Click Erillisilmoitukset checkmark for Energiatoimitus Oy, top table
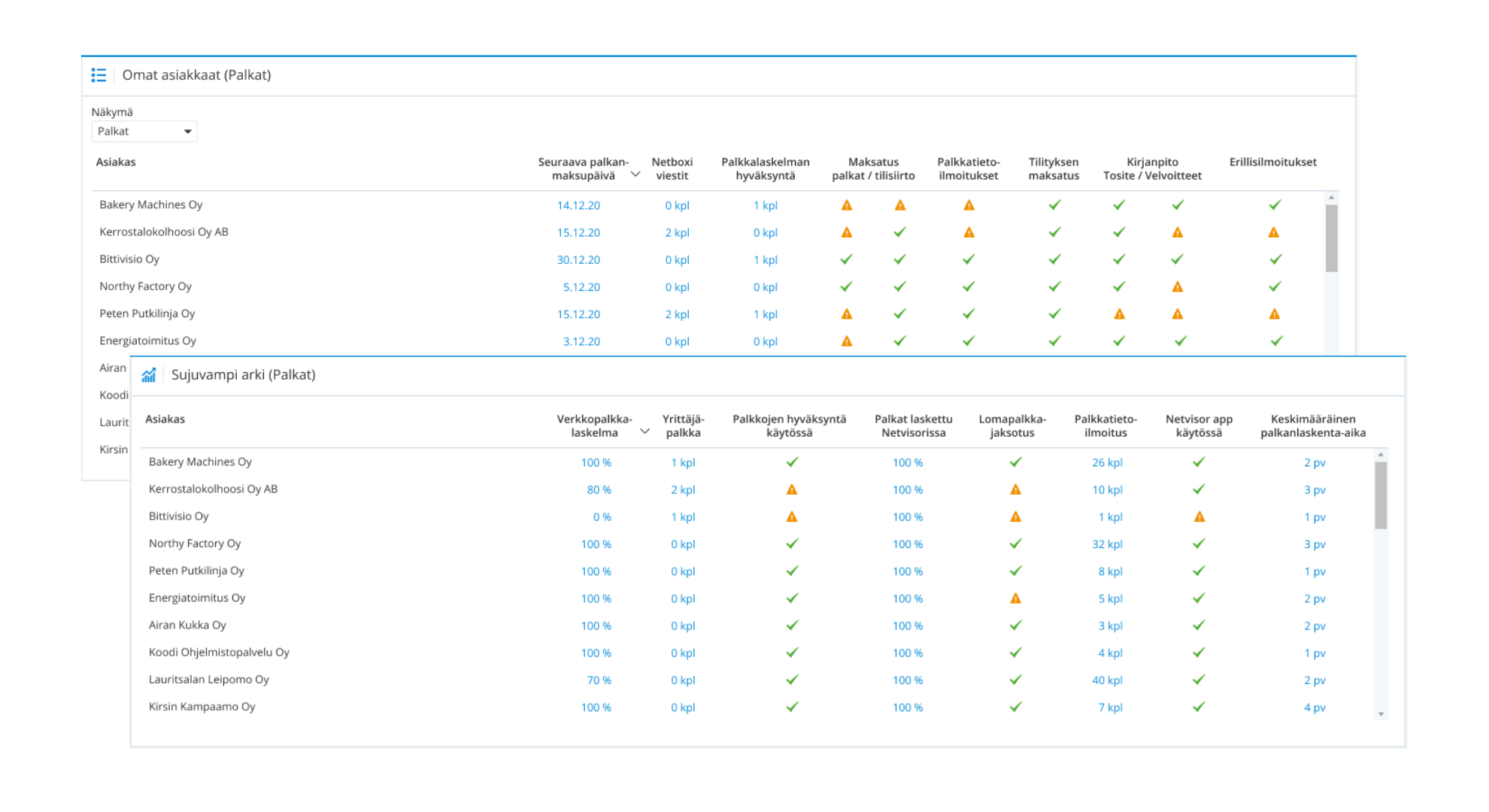1489x812 pixels. click(x=1276, y=341)
